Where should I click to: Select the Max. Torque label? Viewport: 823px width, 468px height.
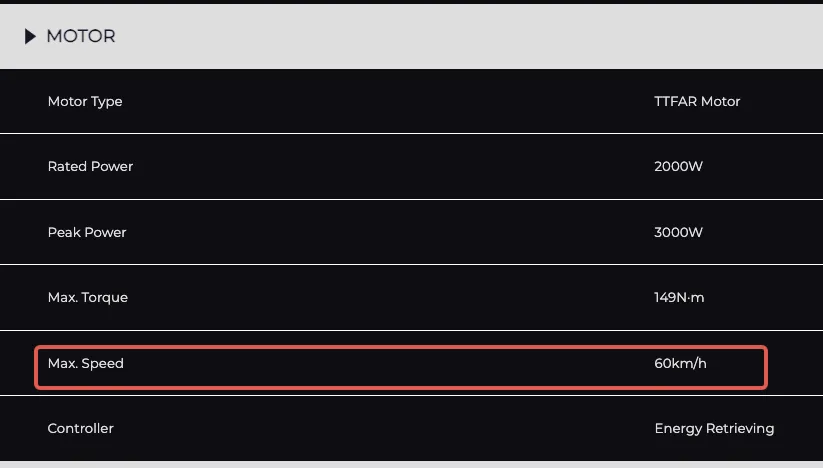click(x=88, y=297)
